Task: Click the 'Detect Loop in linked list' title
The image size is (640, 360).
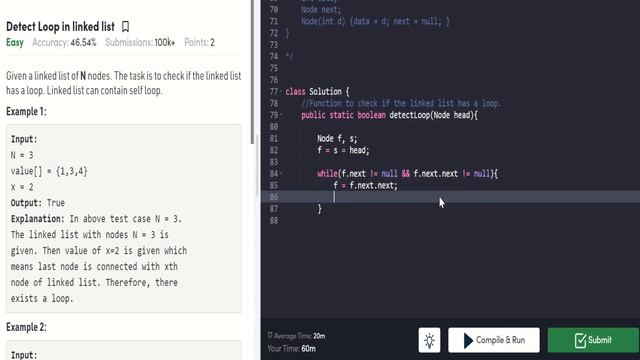Action: (60, 27)
